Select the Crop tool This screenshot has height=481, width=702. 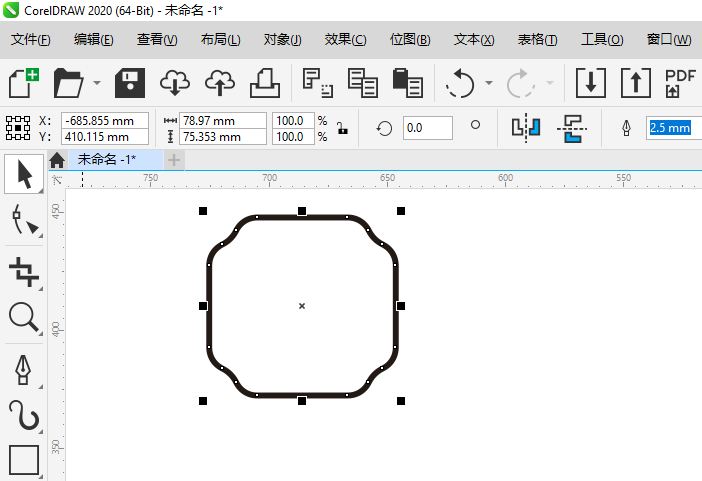tap(24, 271)
